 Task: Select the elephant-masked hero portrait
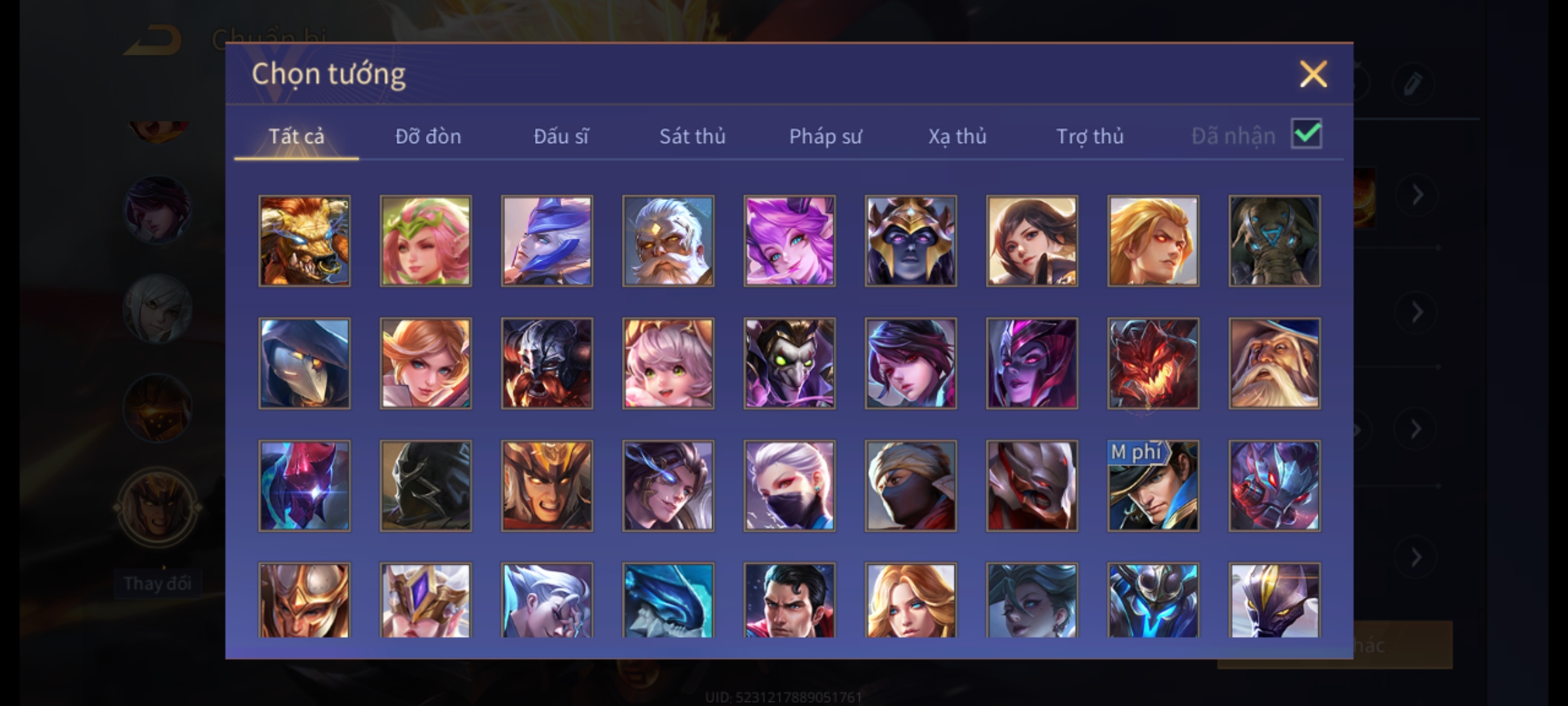(x=1275, y=241)
